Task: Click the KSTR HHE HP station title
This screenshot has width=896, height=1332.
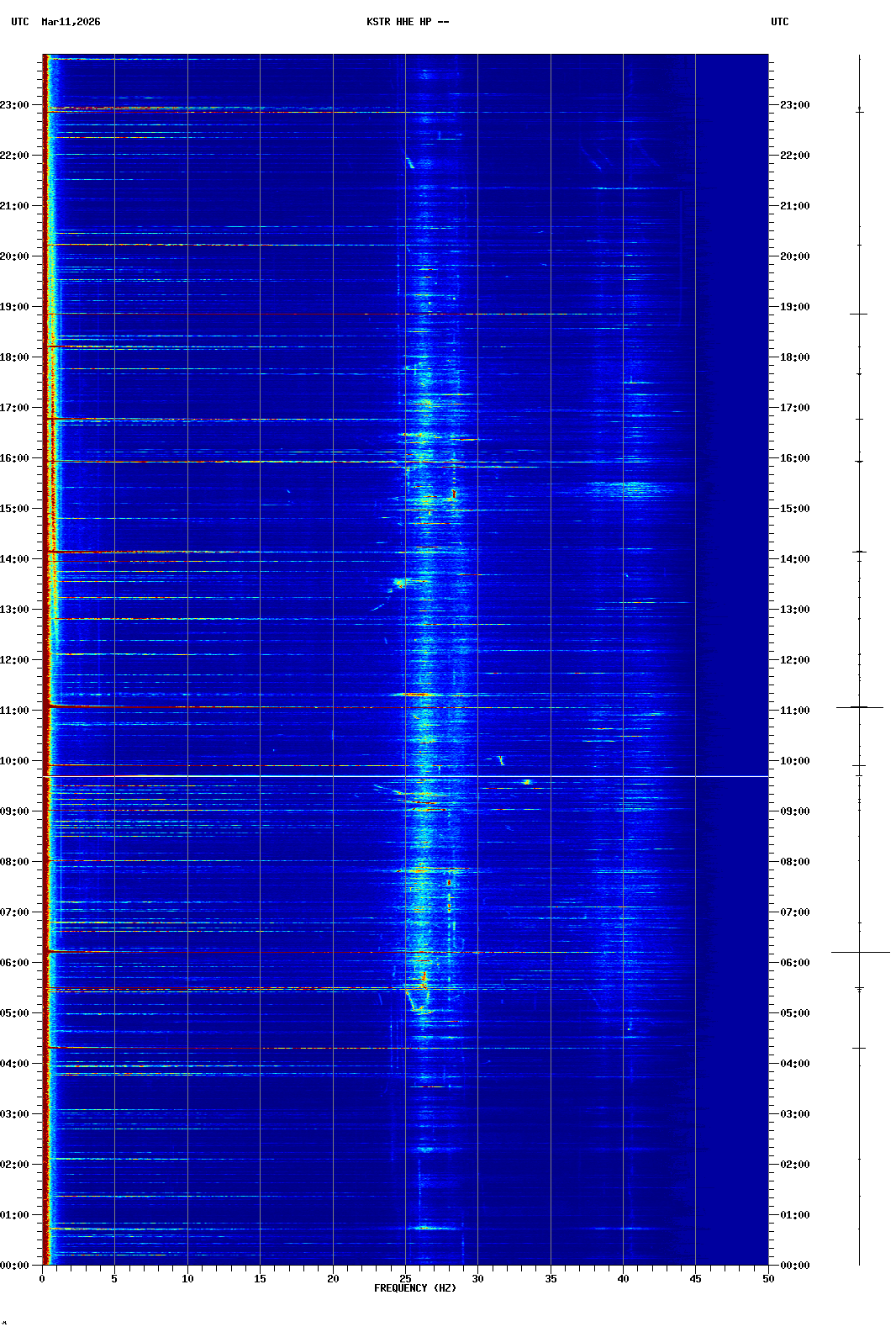Action: point(407,22)
